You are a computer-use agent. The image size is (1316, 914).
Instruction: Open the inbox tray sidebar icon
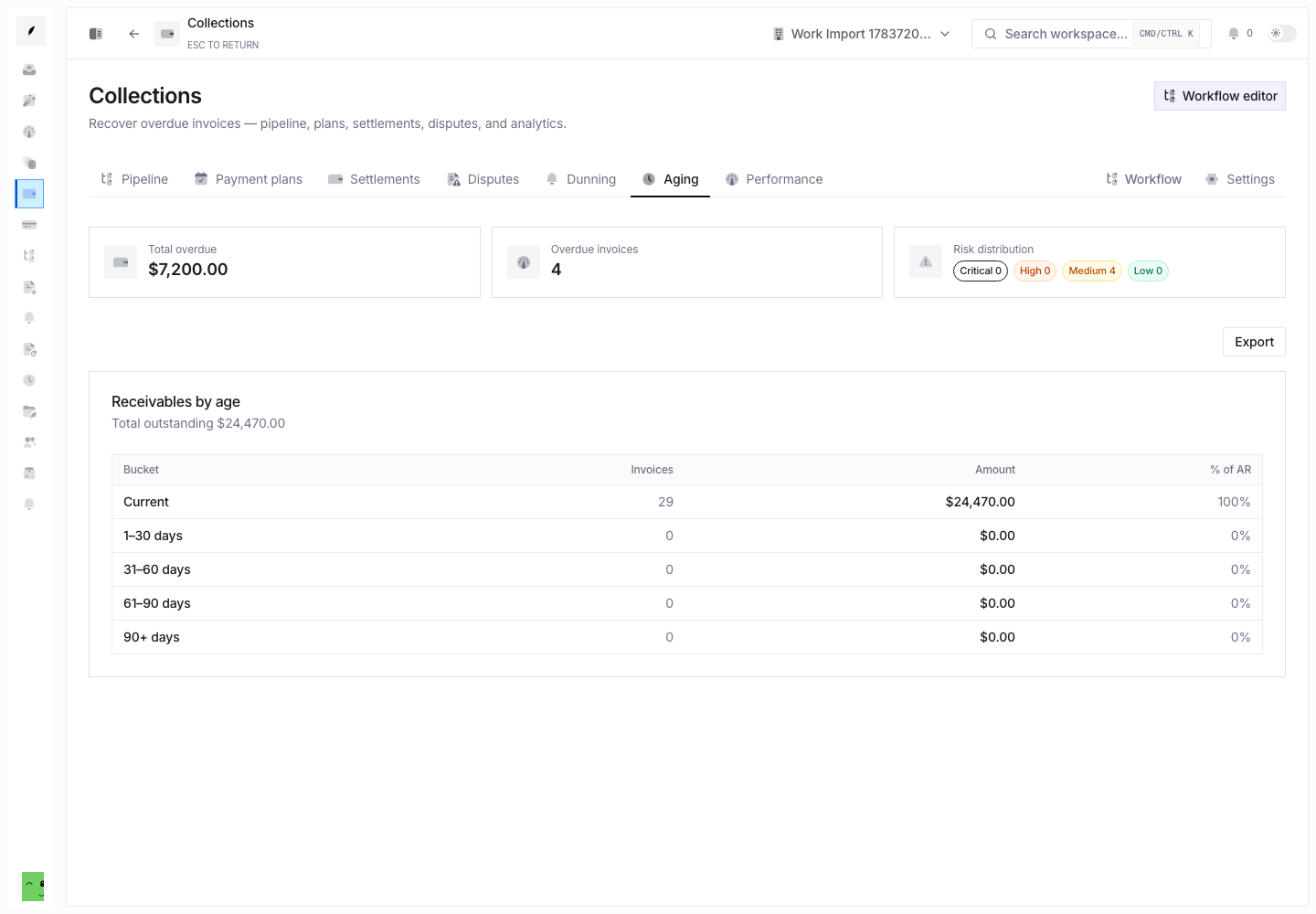[29, 69]
